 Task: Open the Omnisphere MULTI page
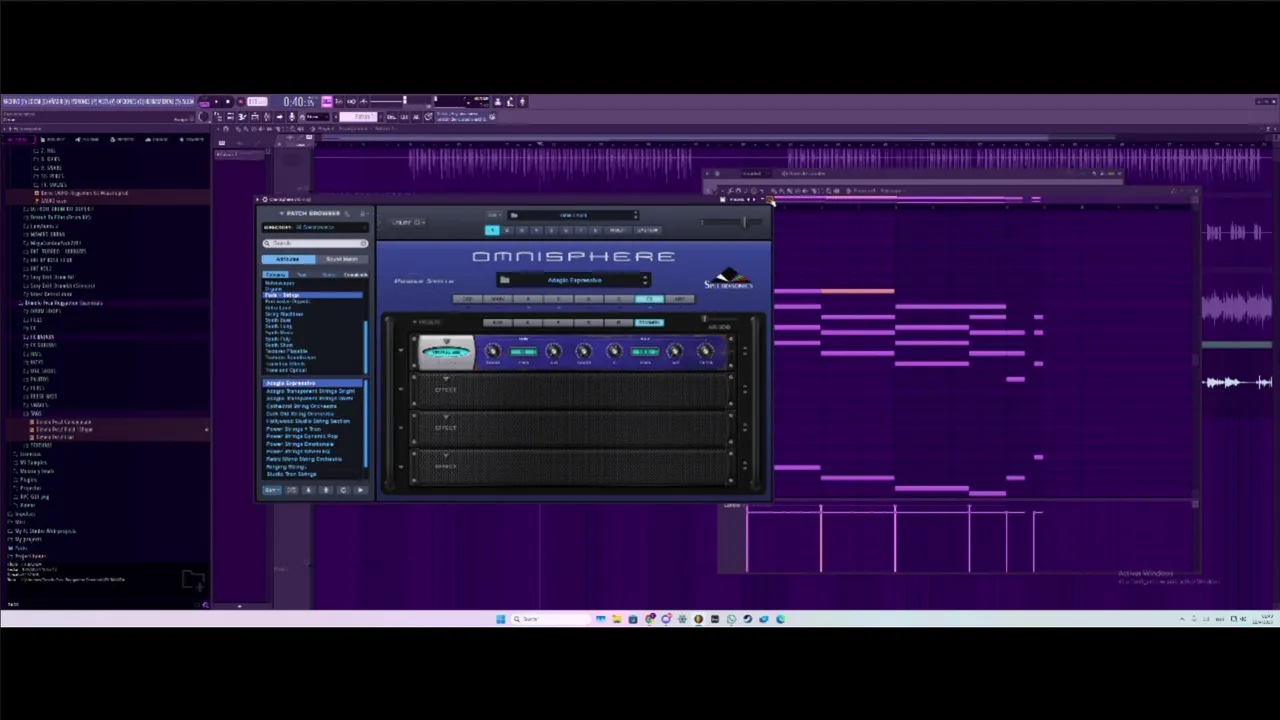[x=616, y=230]
